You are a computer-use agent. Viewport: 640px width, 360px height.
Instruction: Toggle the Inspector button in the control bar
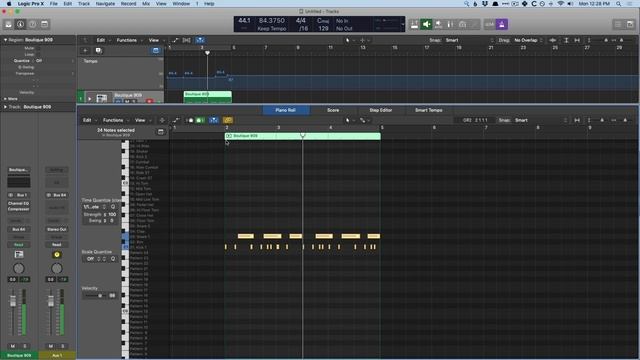(x=20, y=24)
